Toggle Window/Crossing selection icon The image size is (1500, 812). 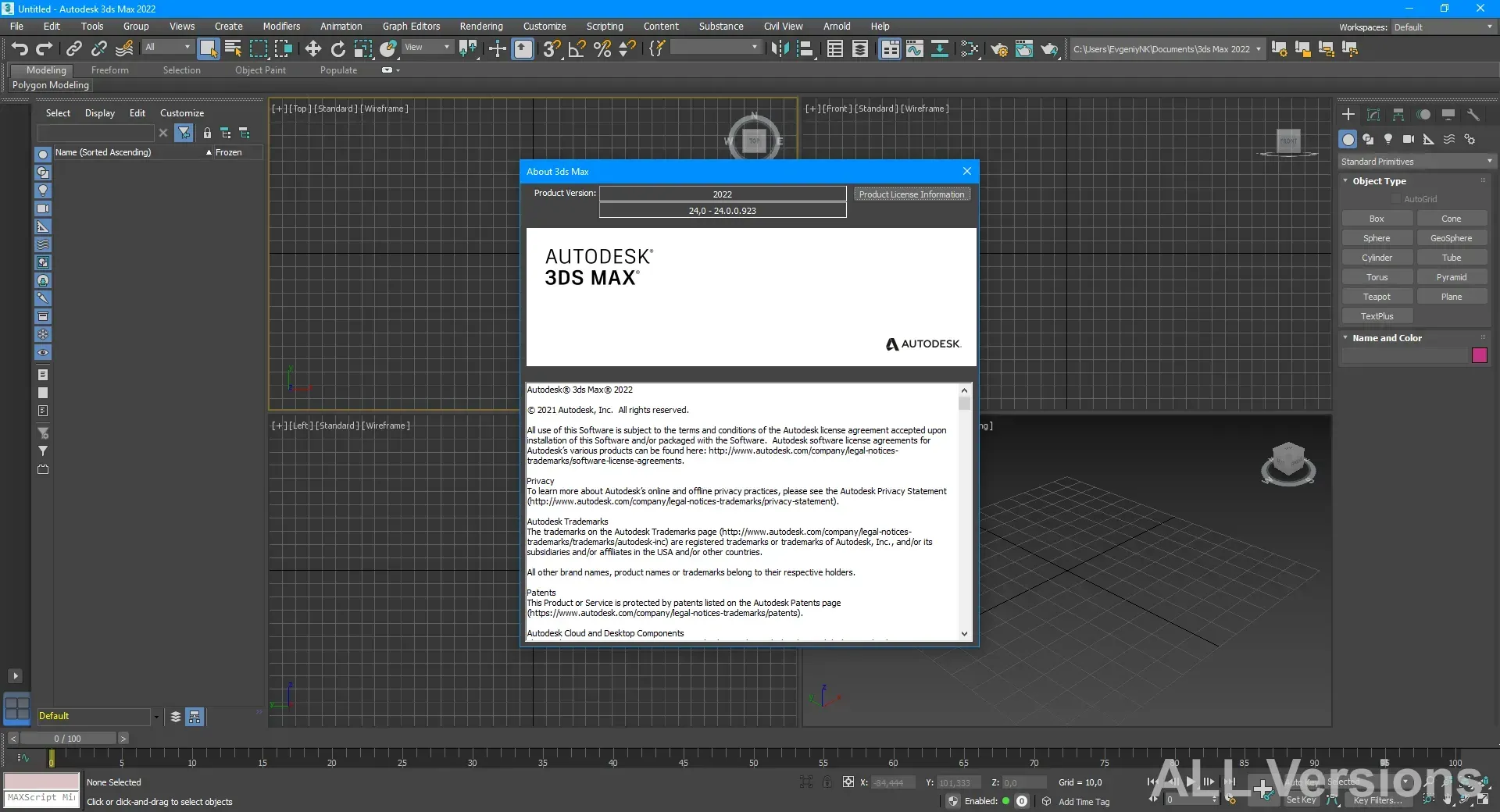pyautogui.click(x=283, y=48)
